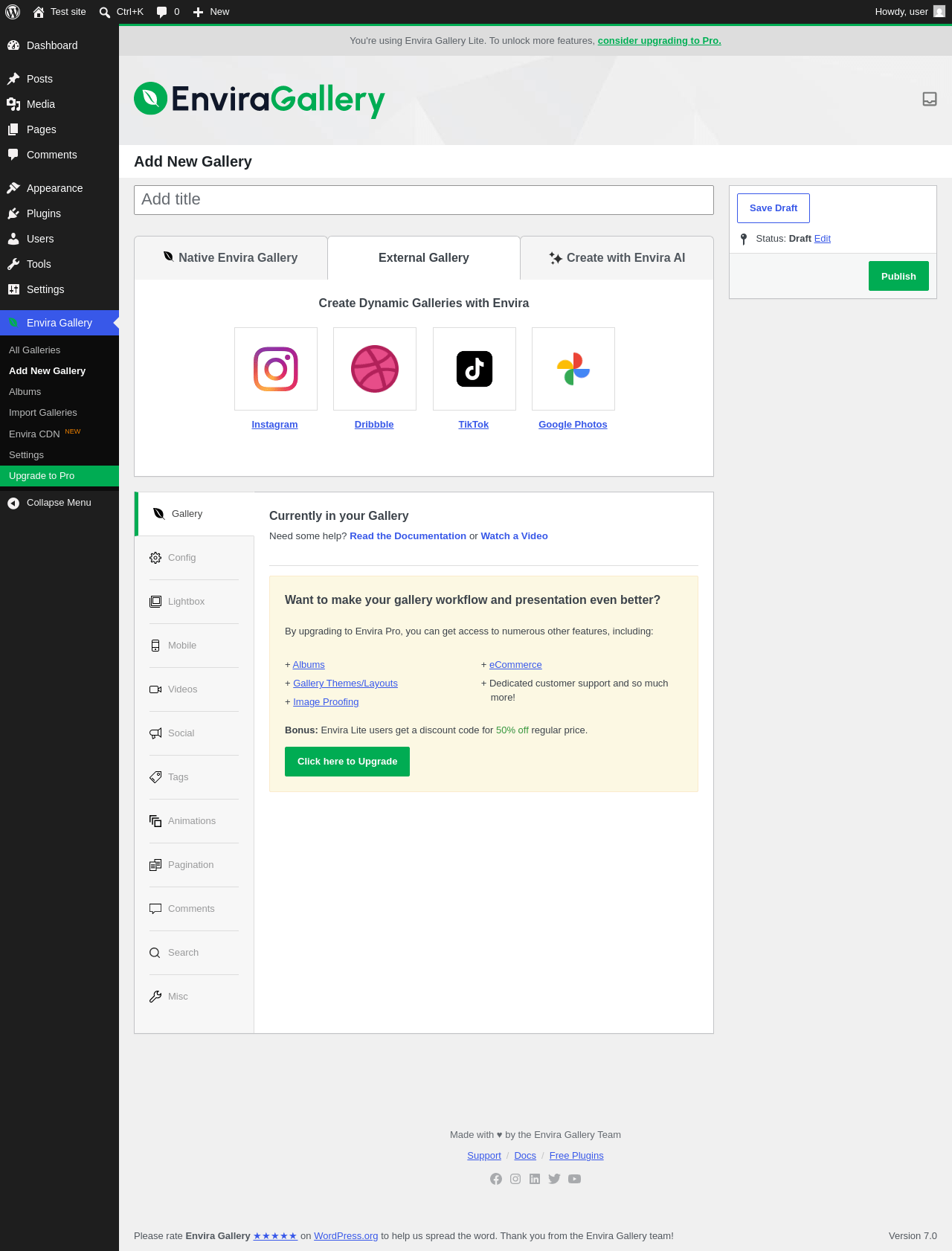Choose the Instagram gallery source icon
This screenshot has width=952, height=1251.
[x=276, y=369]
